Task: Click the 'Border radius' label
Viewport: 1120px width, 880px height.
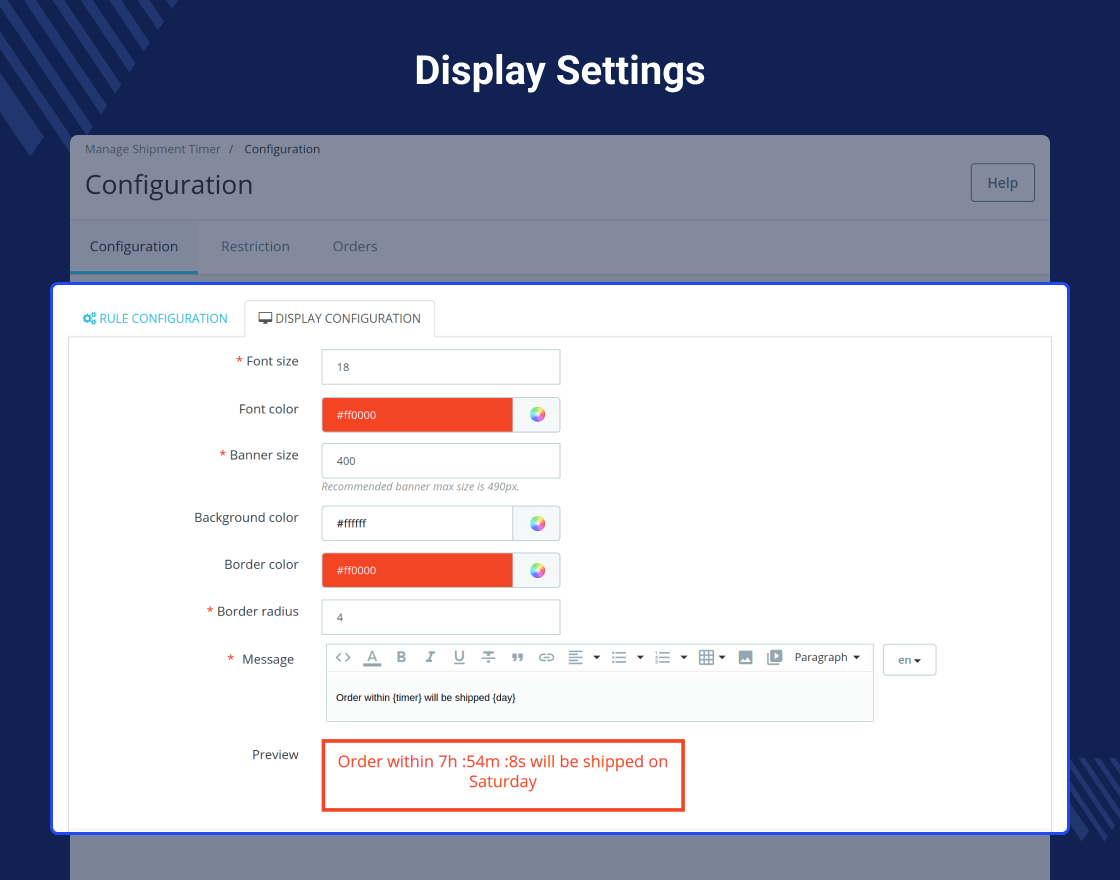Action: click(257, 611)
